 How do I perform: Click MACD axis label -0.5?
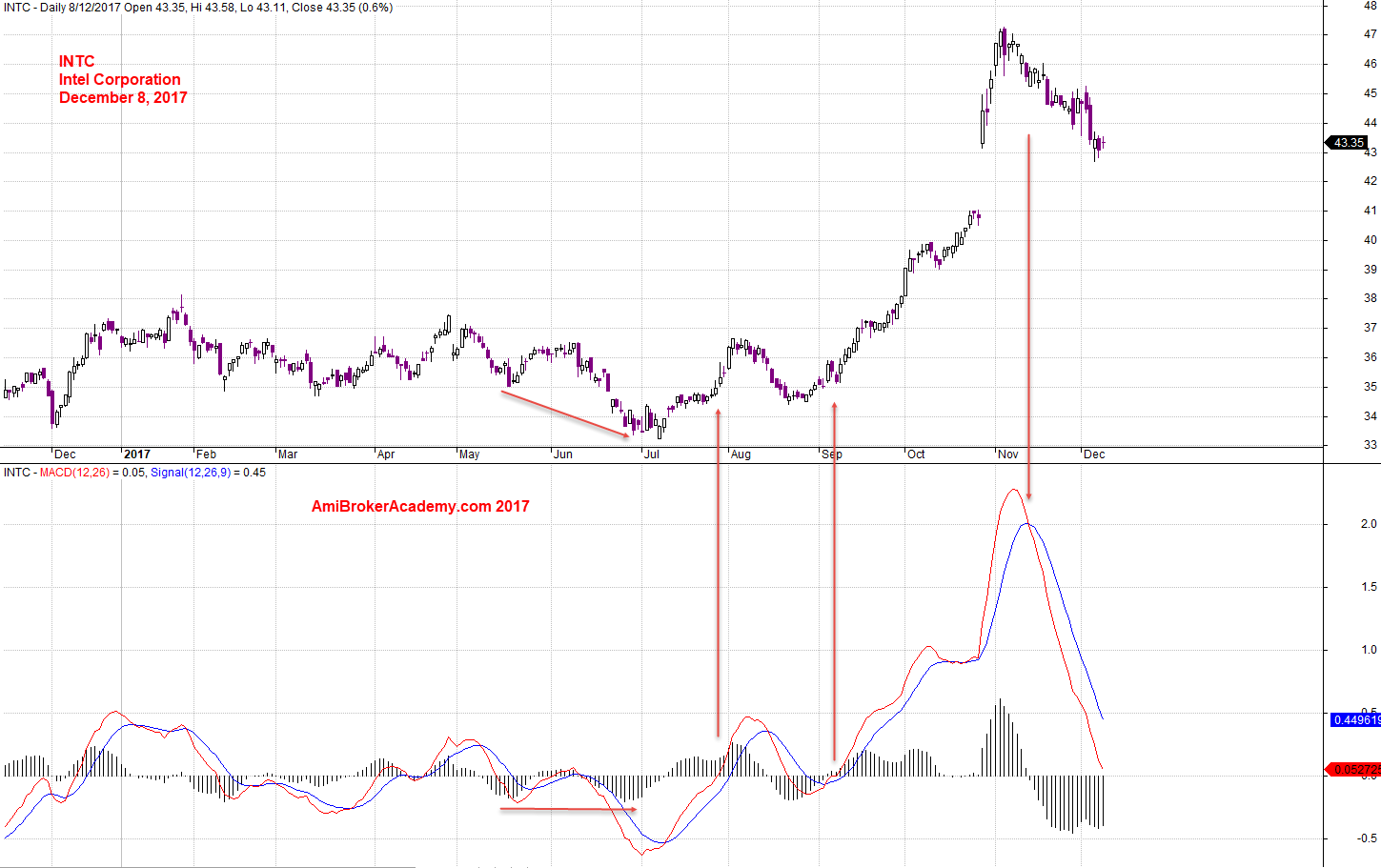tap(1367, 838)
